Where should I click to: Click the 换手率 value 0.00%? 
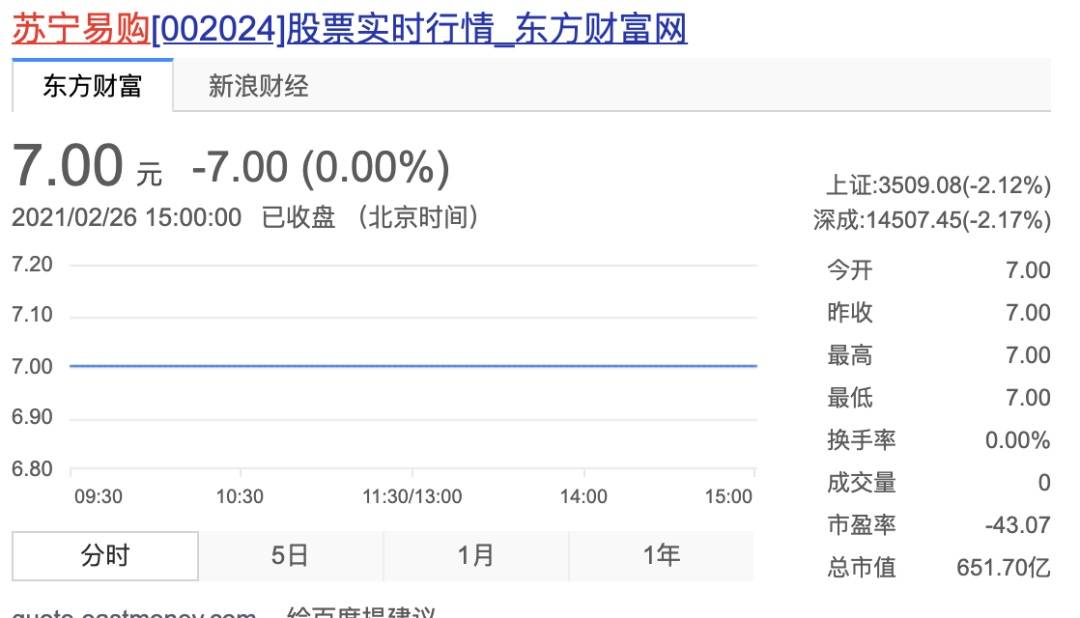coord(1017,440)
